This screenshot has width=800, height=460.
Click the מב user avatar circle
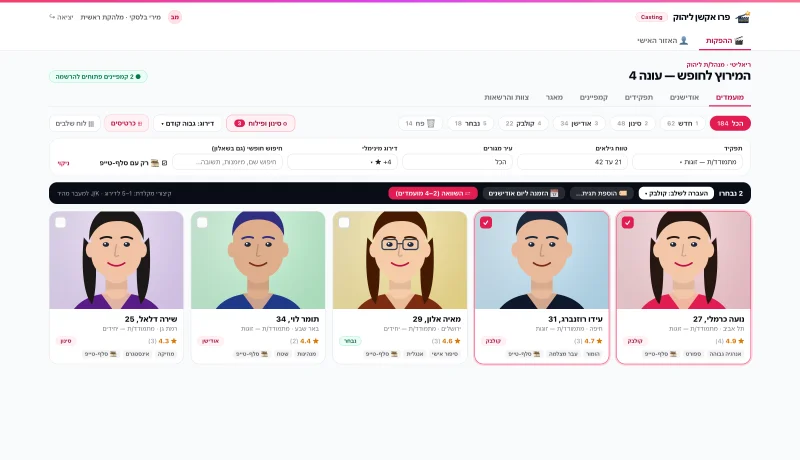tap(175, 17)
